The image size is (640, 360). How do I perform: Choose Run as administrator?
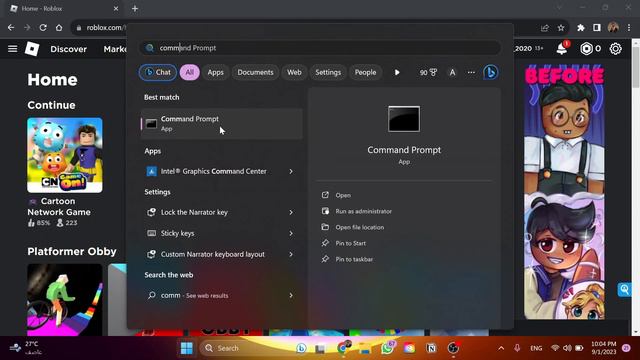click(363, 211)
